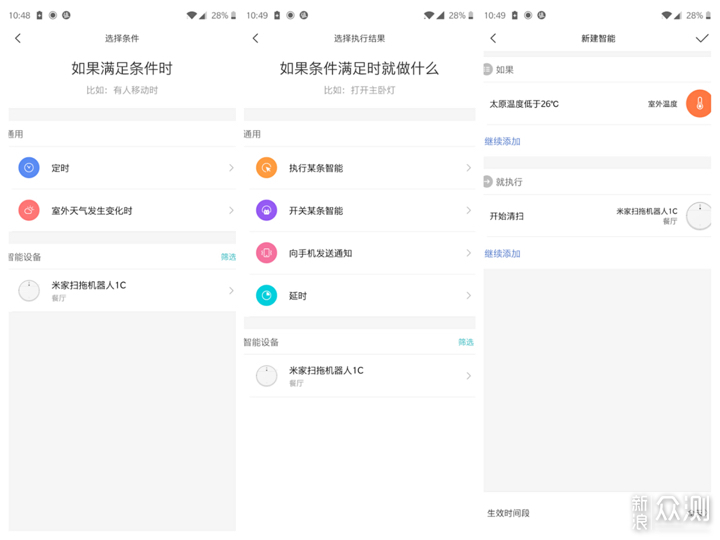Go back from the 选择条件 screen
This screenshot has width=720, height=540.
point(18,38)
